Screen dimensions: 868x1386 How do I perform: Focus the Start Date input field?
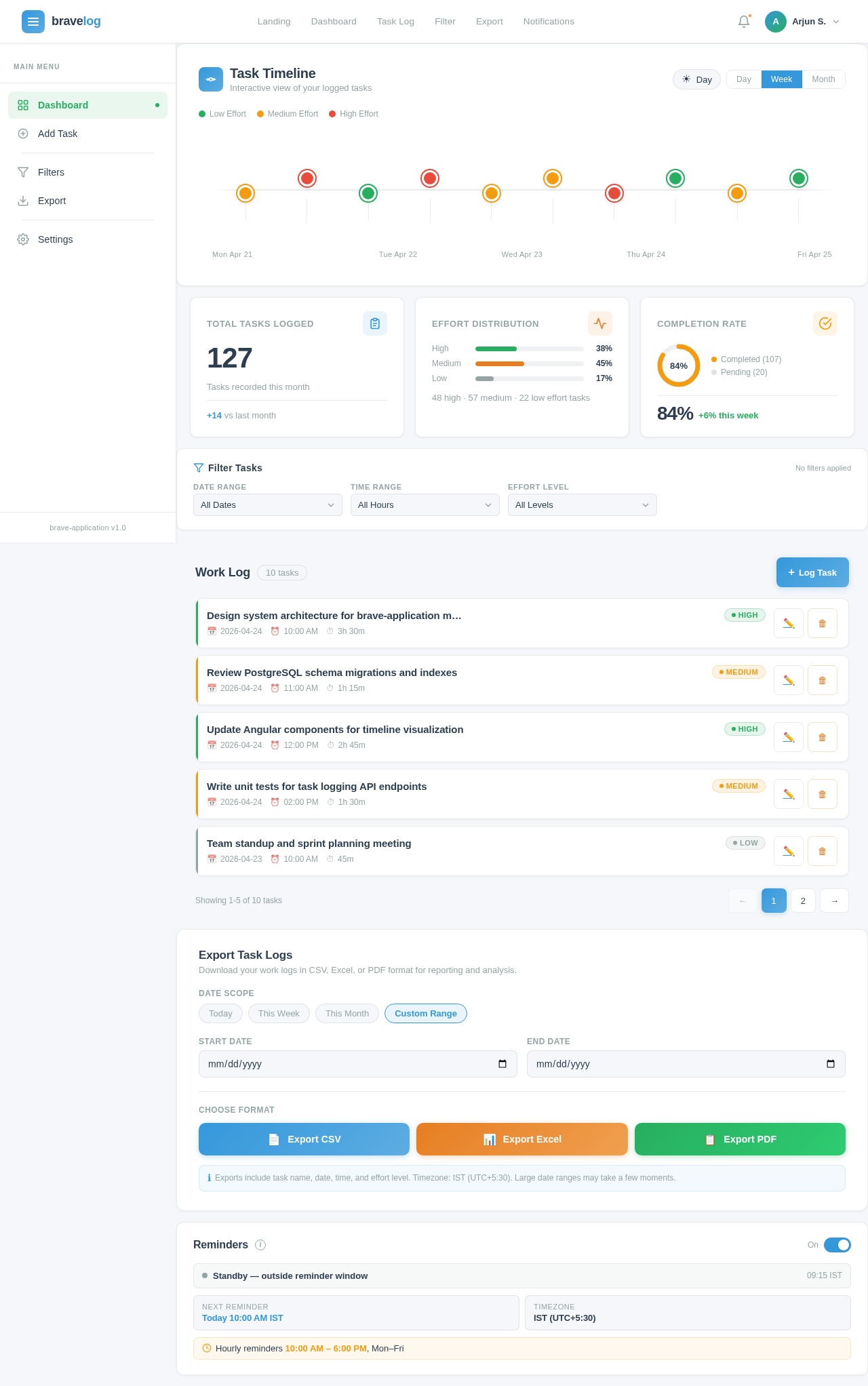click(x=358, y=1064)
